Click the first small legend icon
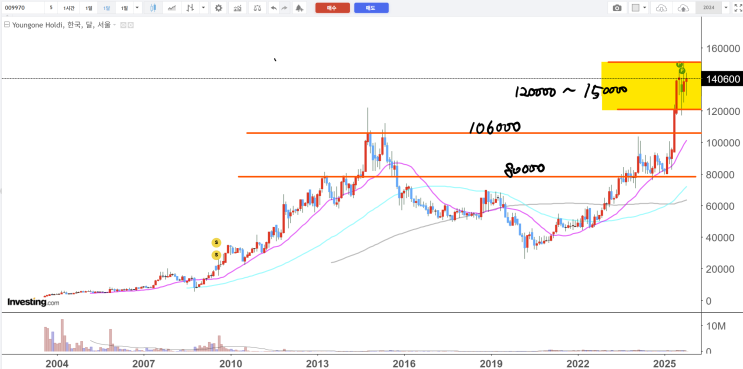743x369 pixels. pos(123,25)
